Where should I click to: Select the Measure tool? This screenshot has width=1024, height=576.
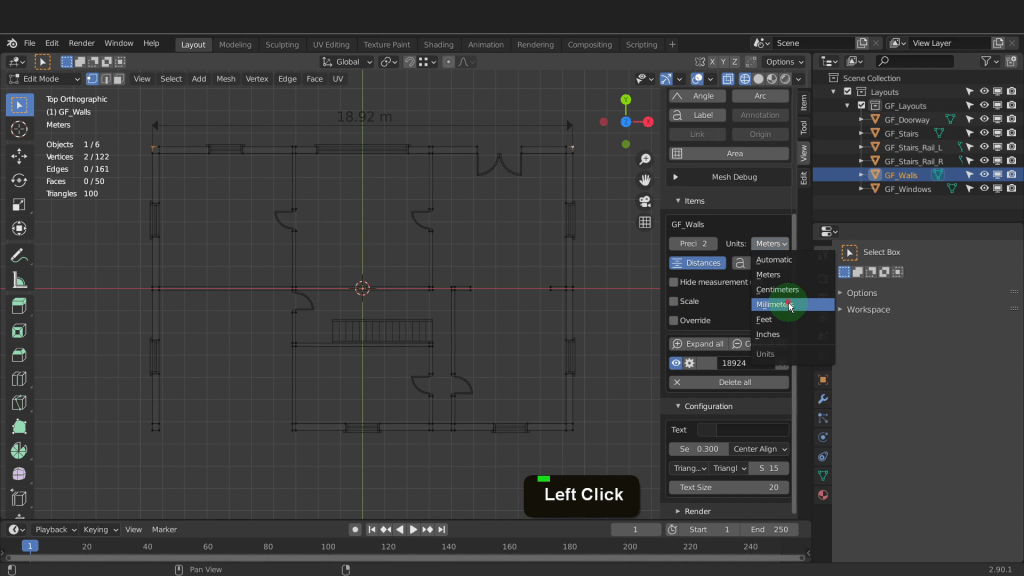18,280
